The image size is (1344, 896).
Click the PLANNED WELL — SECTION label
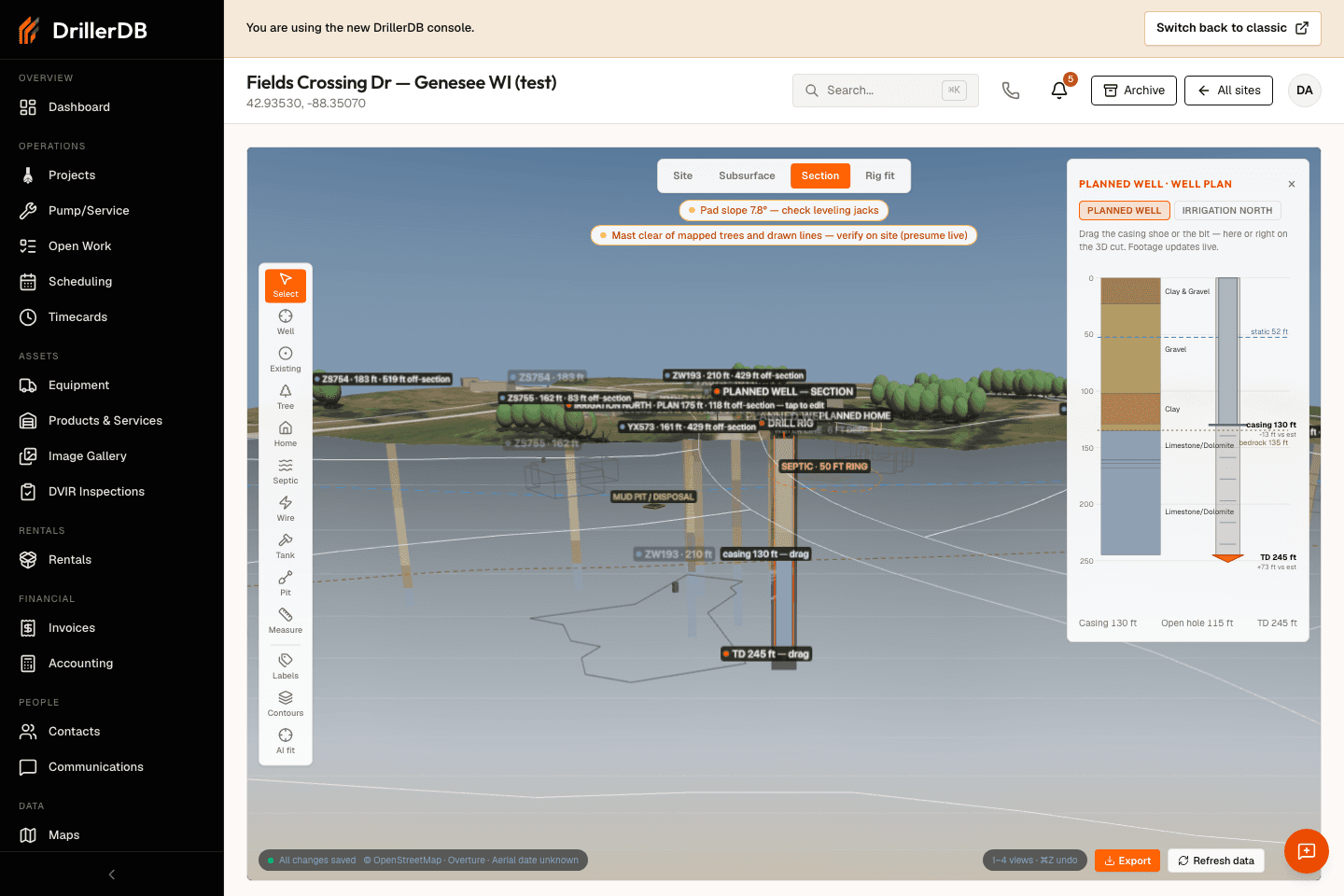(x=783, y=392)
